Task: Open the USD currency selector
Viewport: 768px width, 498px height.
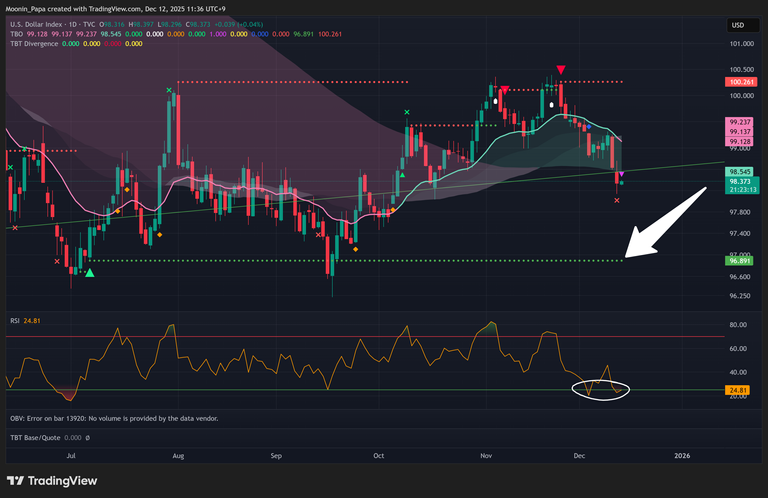Action: point(738,25)
